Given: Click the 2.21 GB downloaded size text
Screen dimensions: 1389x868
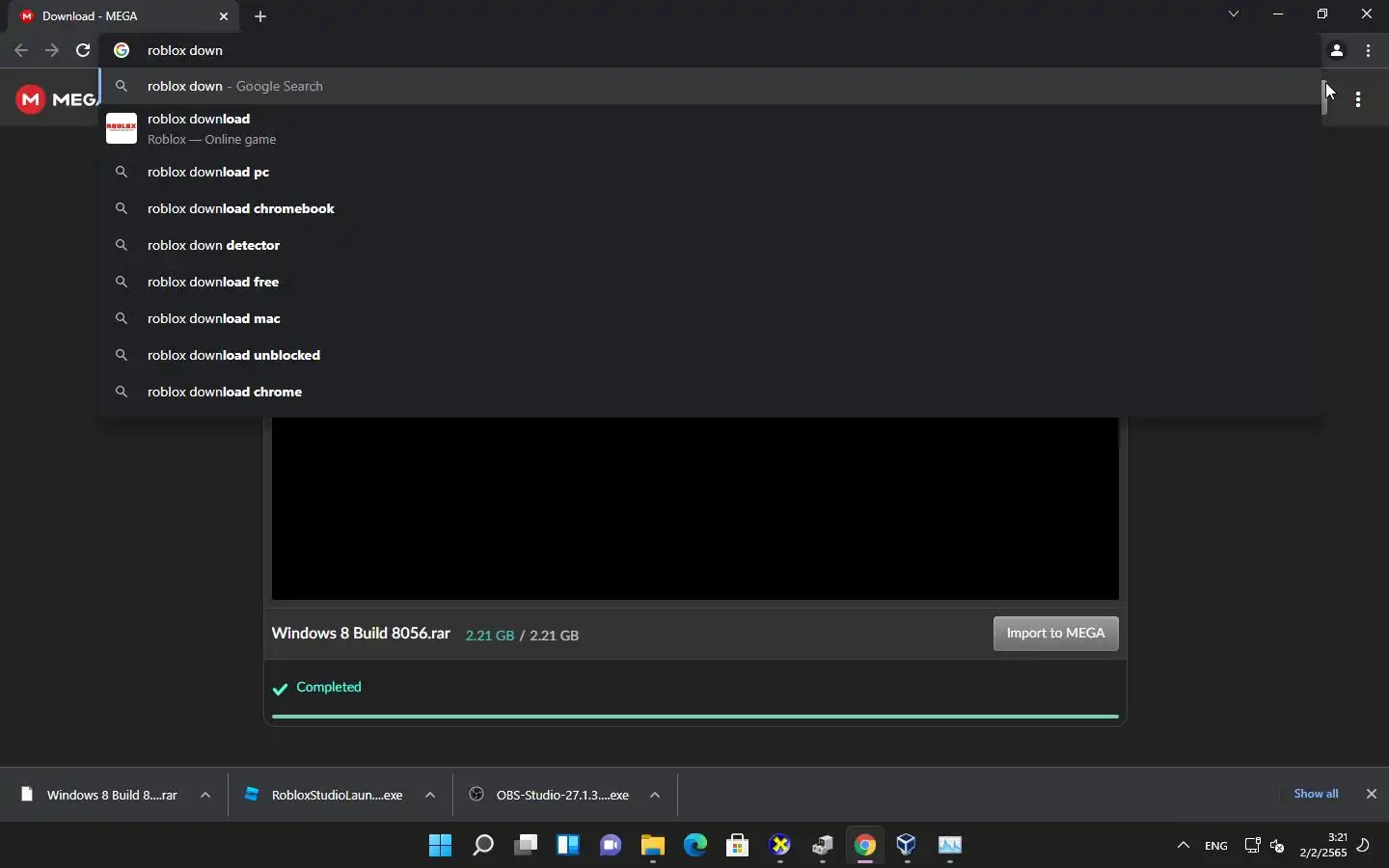Looking at the screenshot, I should [490, 636].
